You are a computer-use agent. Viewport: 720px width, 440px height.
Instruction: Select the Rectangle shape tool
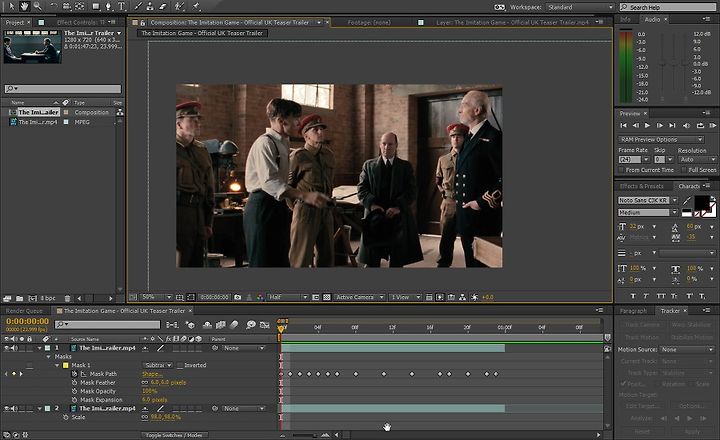coord(96,6)
